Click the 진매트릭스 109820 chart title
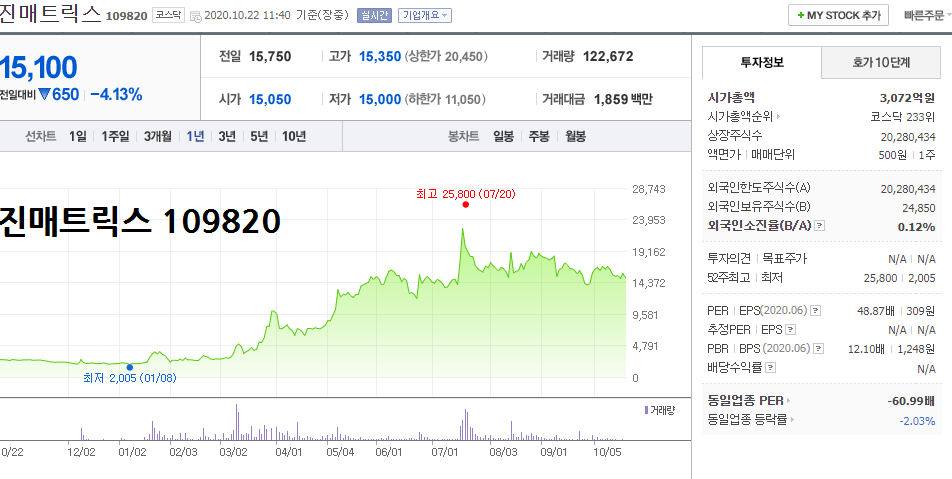 (x=141, y=222)
